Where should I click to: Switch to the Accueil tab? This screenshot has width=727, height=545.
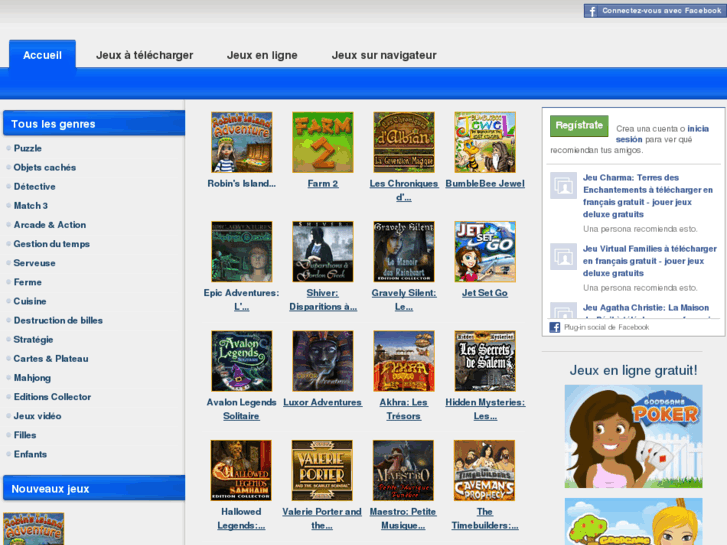(42, 55)
